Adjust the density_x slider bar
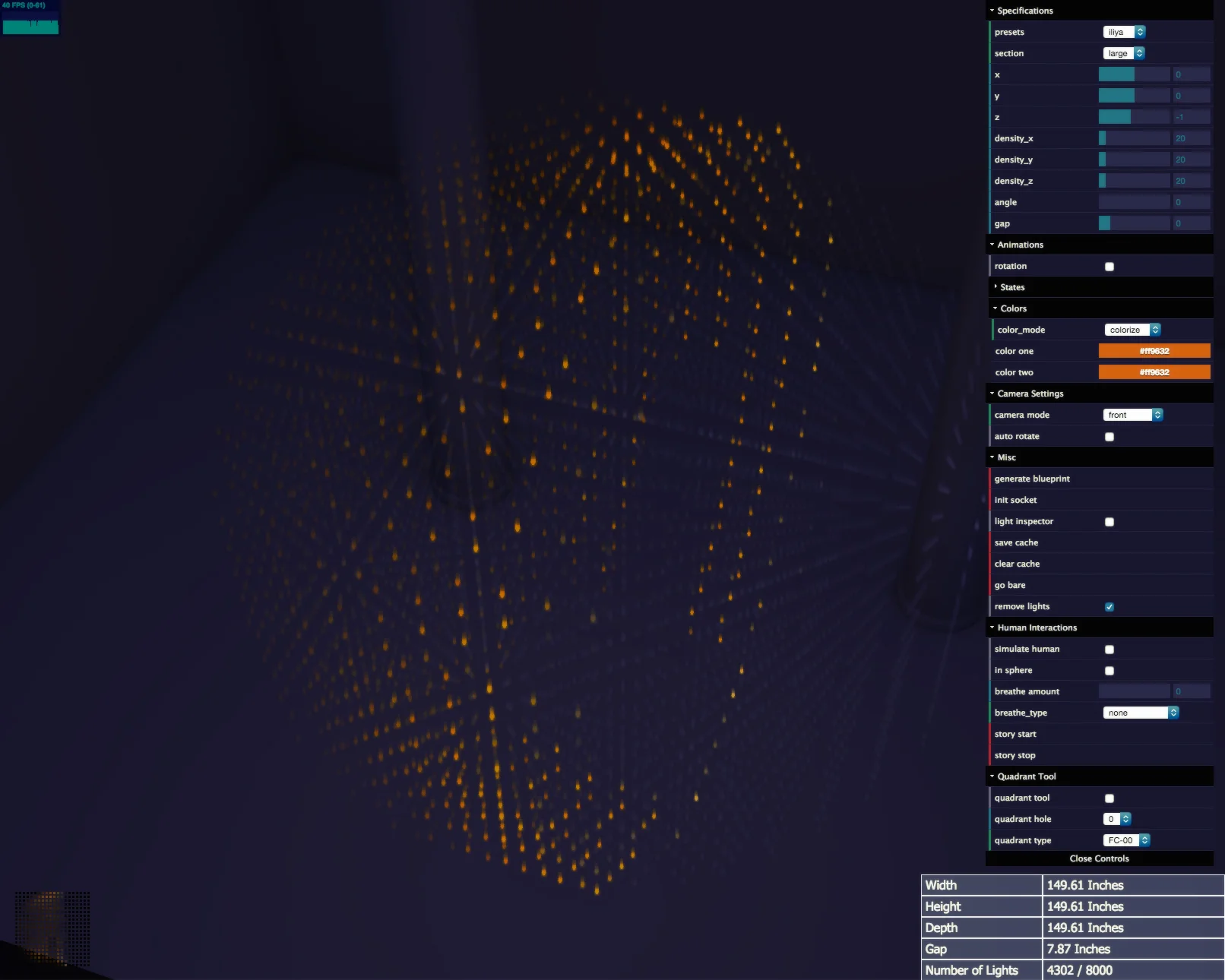The image size is (1225, 980). click(1135, 138)
